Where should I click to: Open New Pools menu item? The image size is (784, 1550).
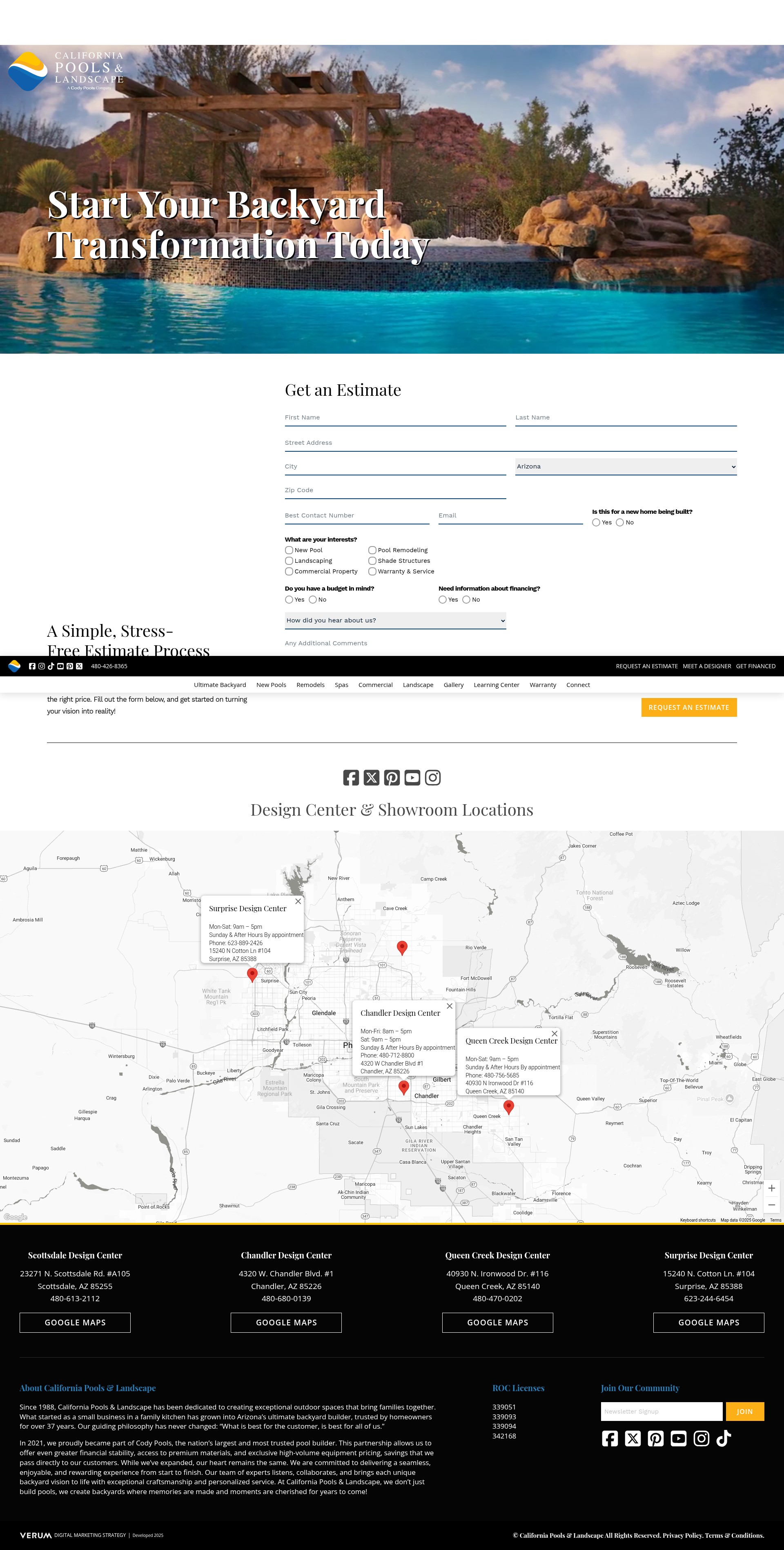(x=272, y=685)
